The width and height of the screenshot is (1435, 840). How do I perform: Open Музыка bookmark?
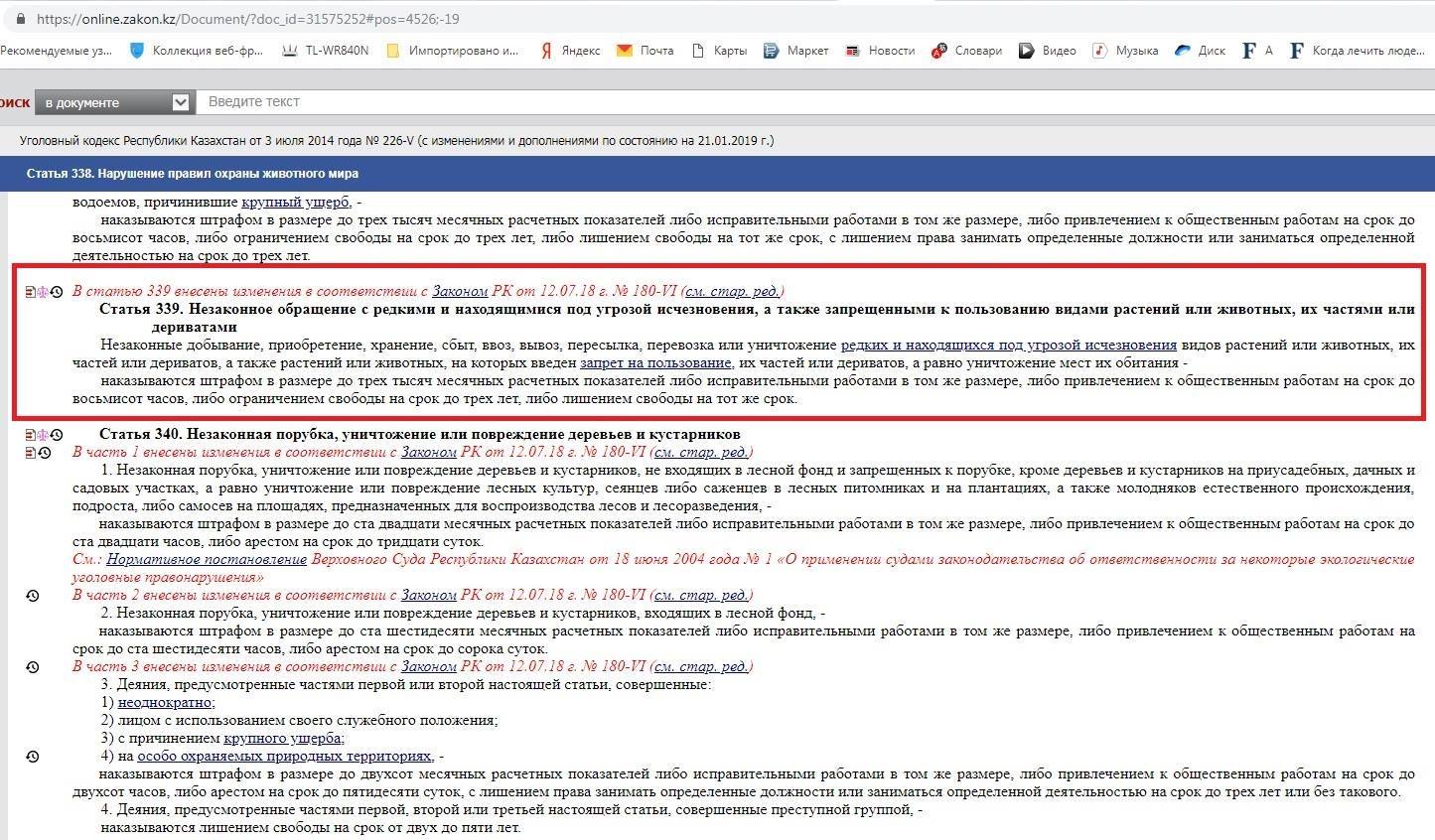1125,51
